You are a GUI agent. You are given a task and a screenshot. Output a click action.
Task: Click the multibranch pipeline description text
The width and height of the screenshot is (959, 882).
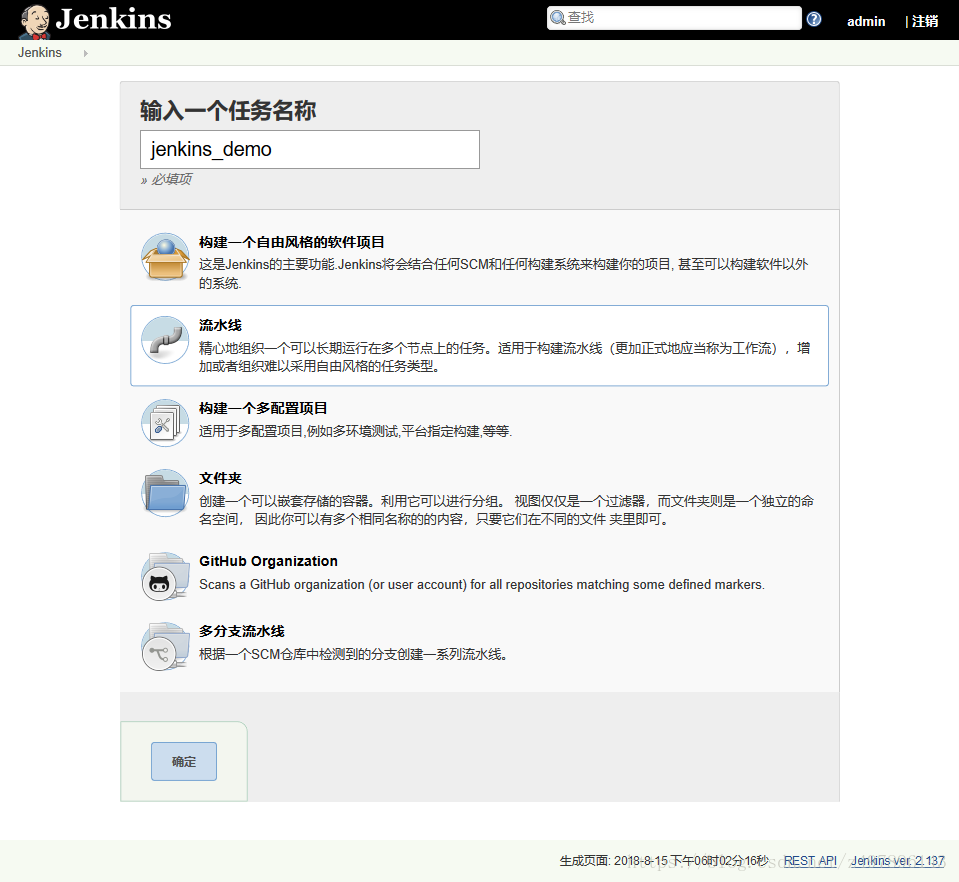click(x=354, y=654)
